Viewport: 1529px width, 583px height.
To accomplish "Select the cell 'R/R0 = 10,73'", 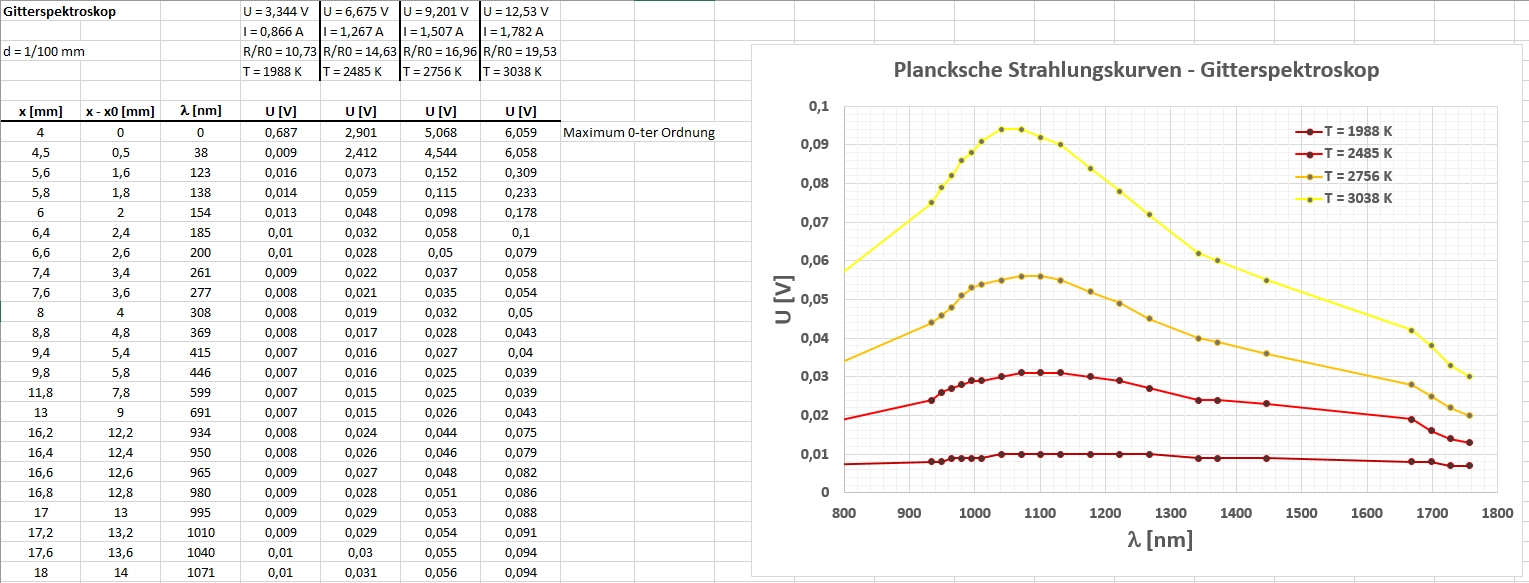I will [x=280, y=51].
